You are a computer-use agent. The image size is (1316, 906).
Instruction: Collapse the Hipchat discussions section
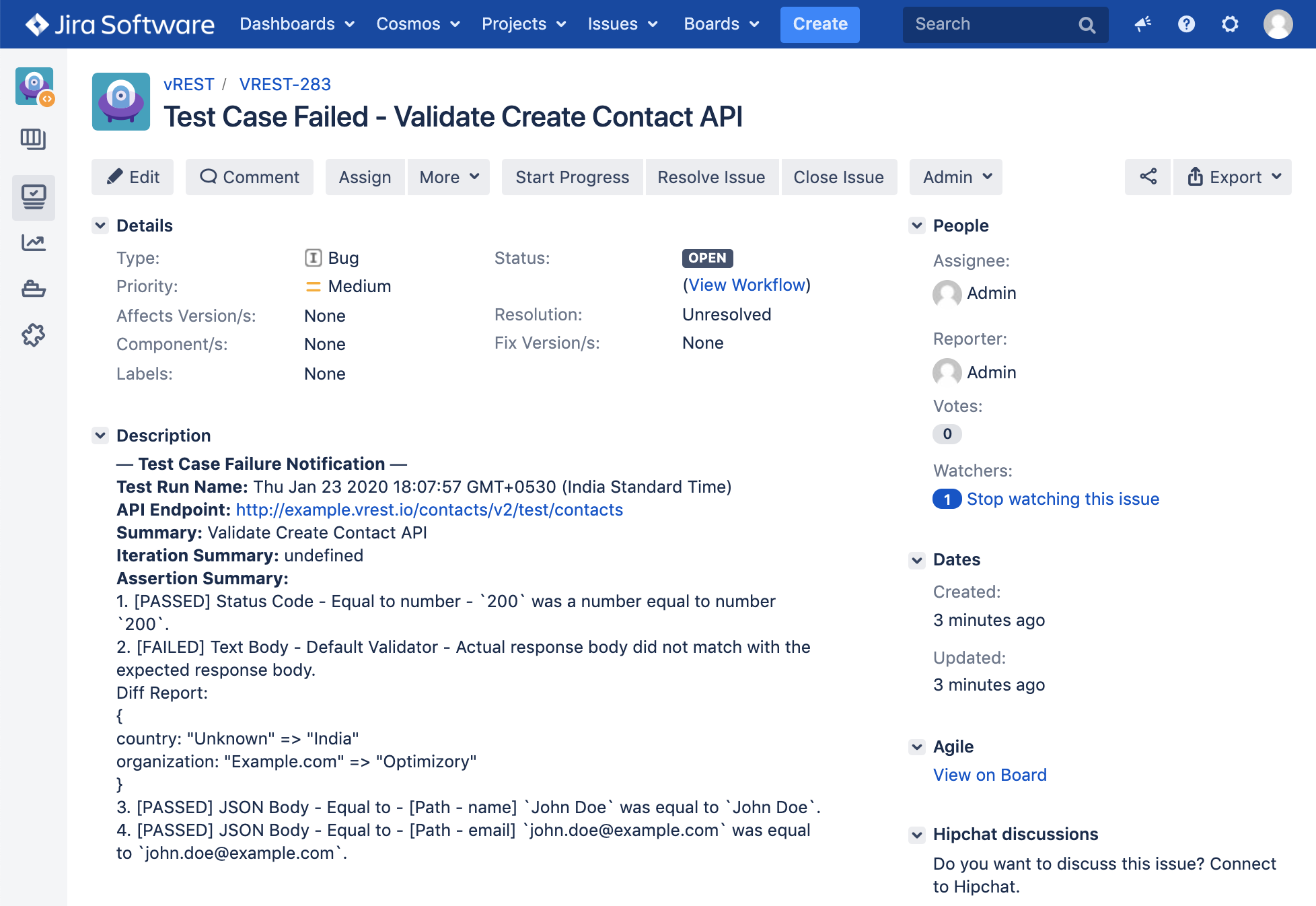pyautogui.click(x=917, y=835)
